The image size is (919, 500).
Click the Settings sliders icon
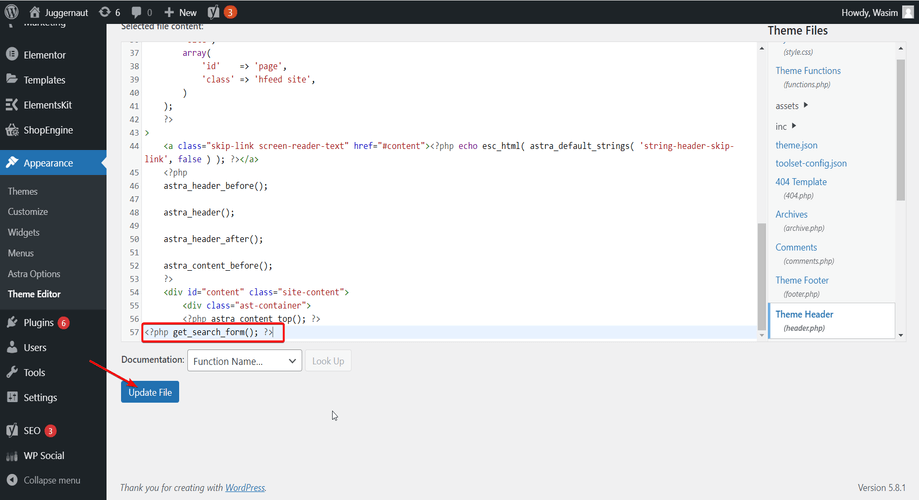pyautogui.click(x=12, y=397)
